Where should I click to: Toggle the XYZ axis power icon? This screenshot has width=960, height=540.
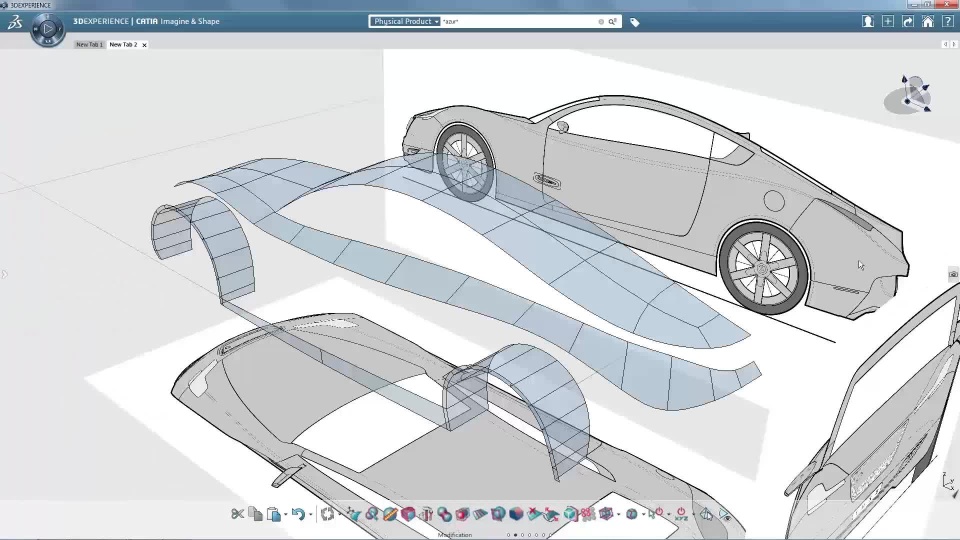pos(681,514)
